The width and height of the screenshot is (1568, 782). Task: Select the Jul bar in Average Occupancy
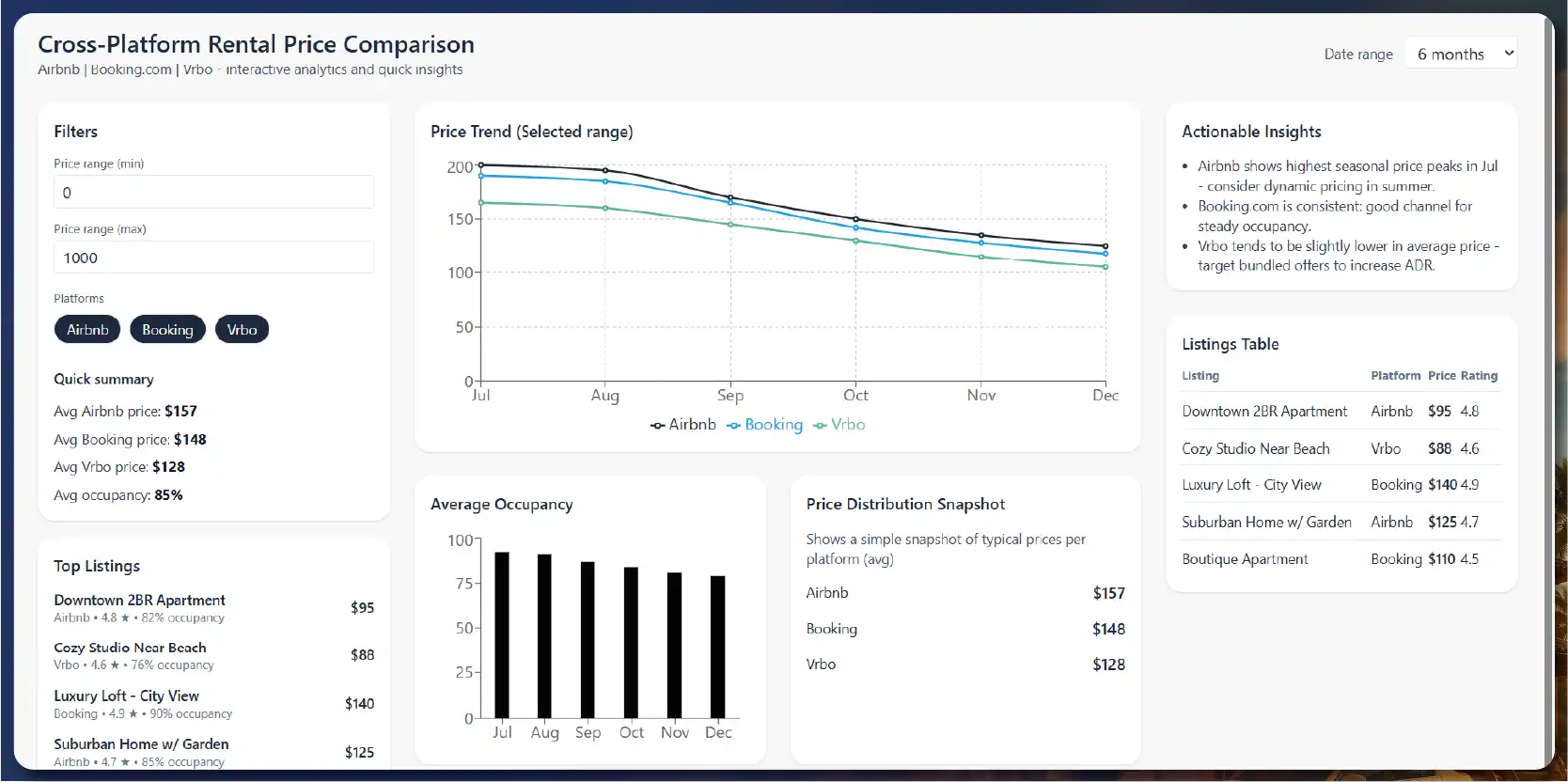[502, 635]
